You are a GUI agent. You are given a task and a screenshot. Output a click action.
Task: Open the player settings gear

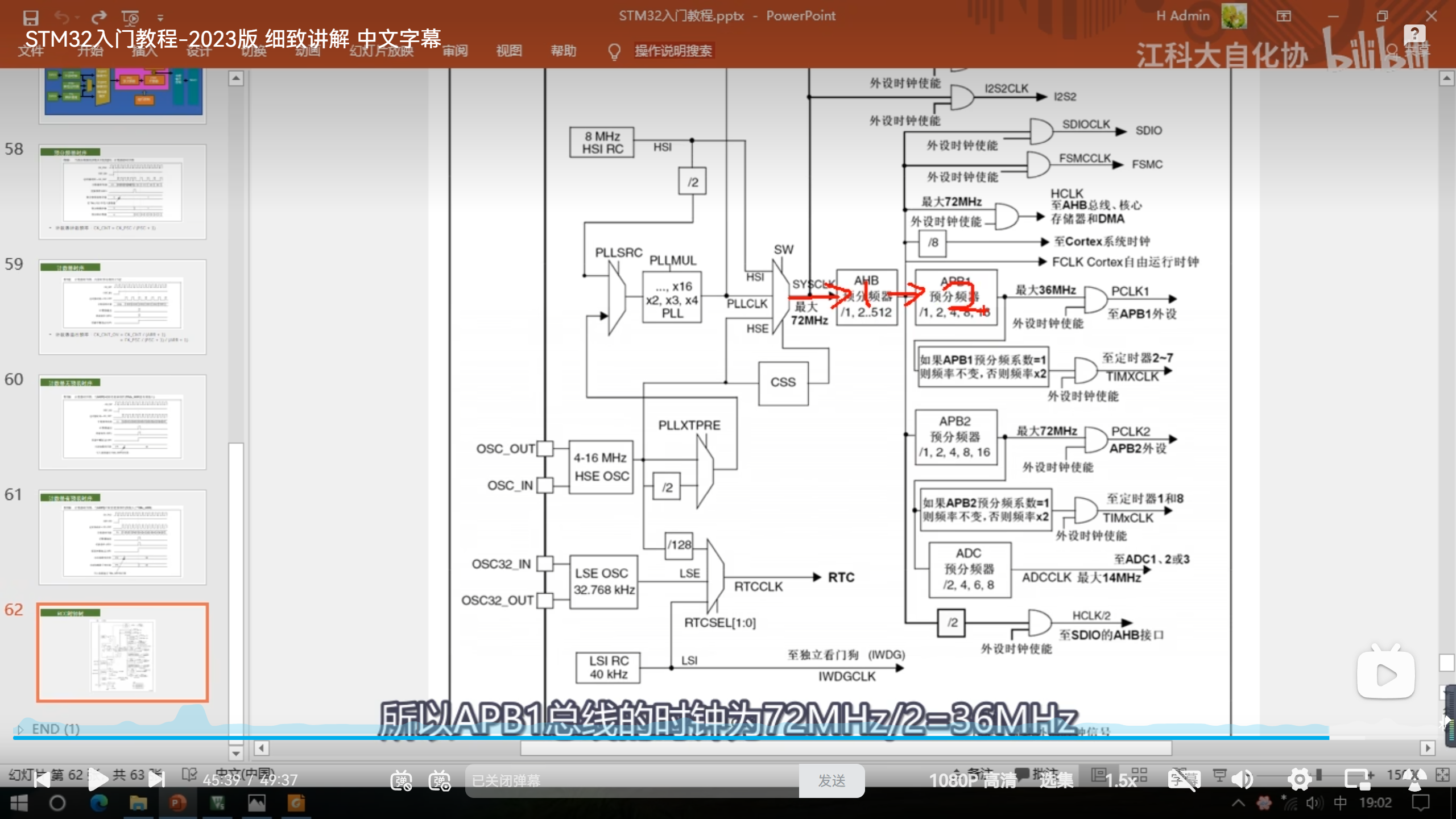click(1299, 780)
